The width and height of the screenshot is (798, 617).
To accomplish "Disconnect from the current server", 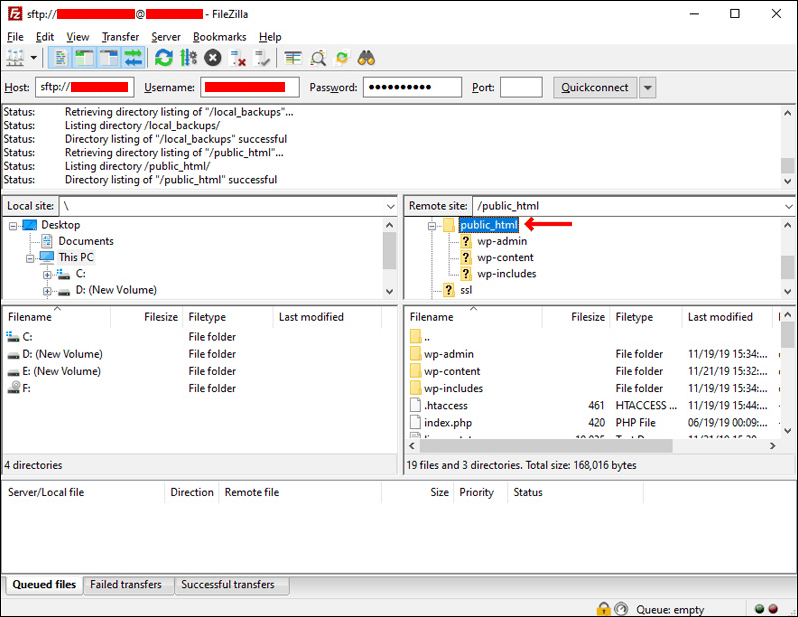I will pyautogui.click(x=237, y=58).
